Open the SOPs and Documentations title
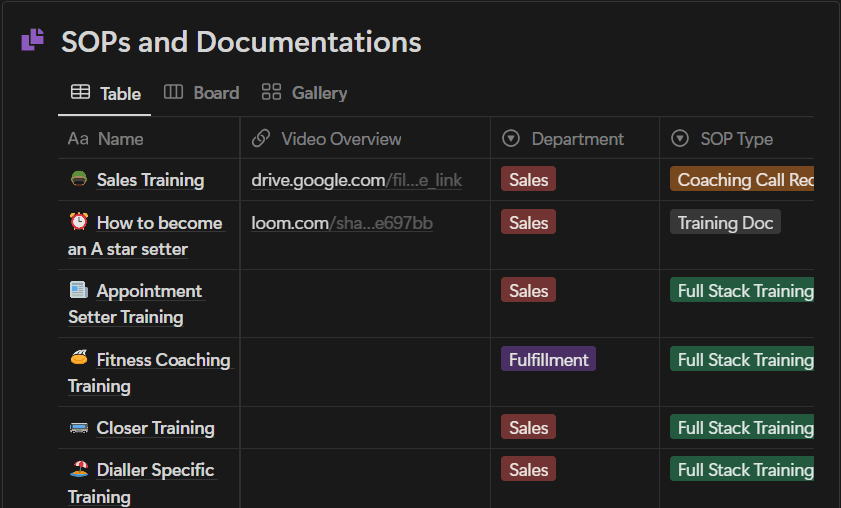Viewport: 841px width, 508px height. coord(241,42)
